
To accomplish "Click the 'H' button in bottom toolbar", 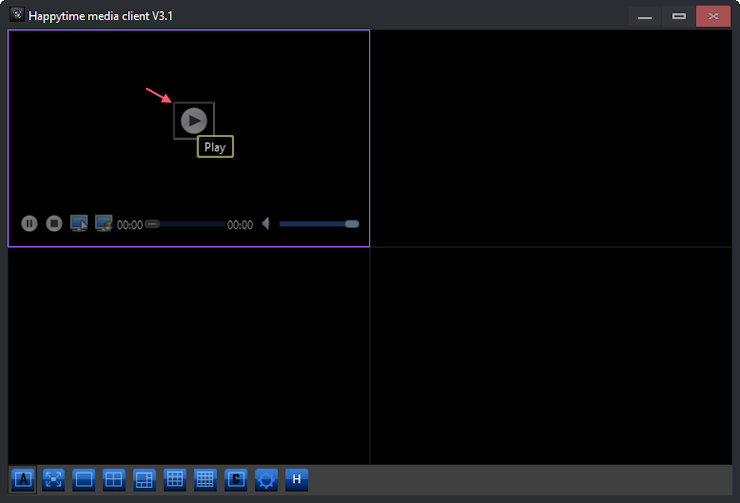I will coord(296,480).
